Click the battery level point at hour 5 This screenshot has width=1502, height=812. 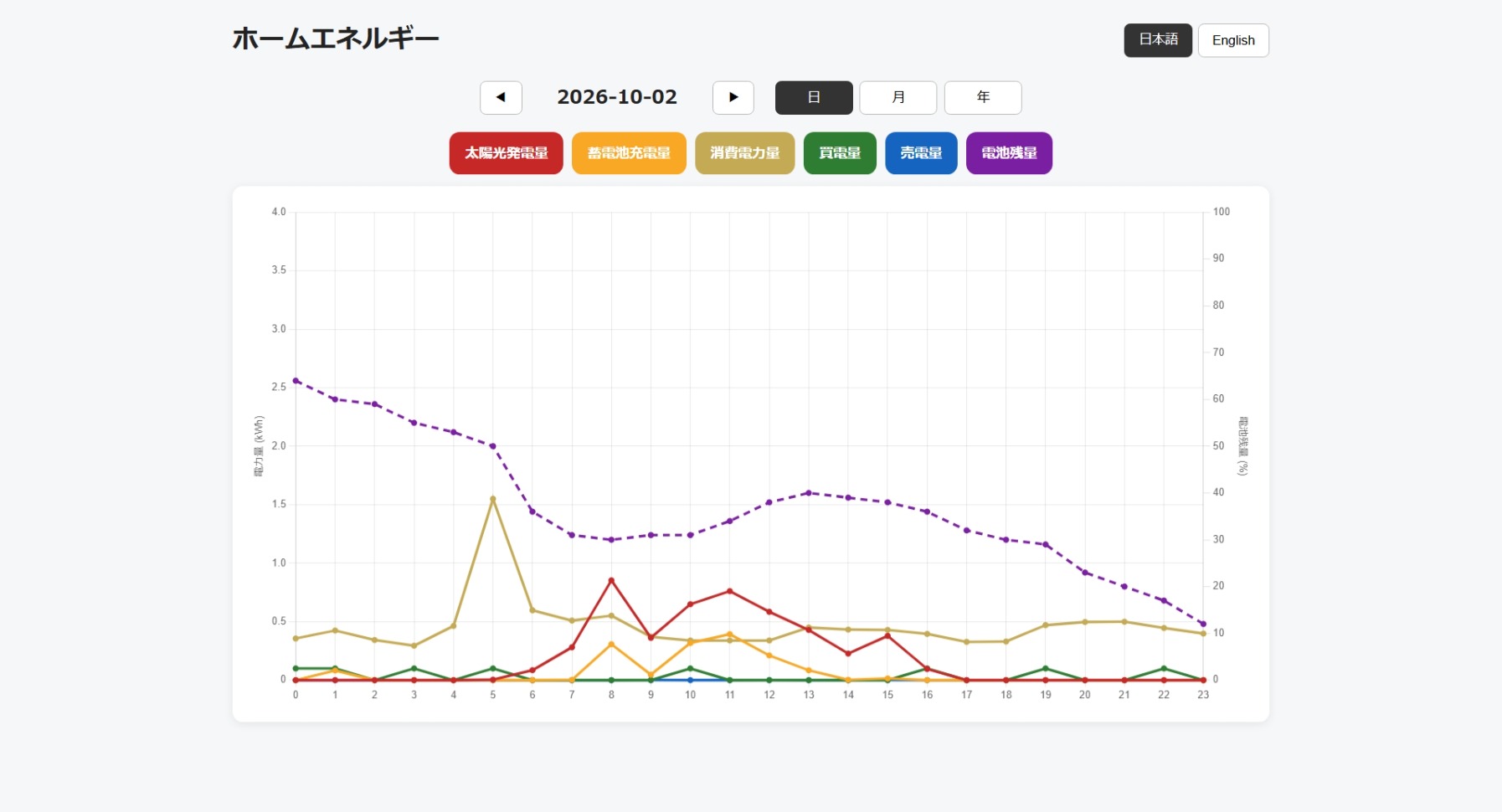[x=492, y=446]
